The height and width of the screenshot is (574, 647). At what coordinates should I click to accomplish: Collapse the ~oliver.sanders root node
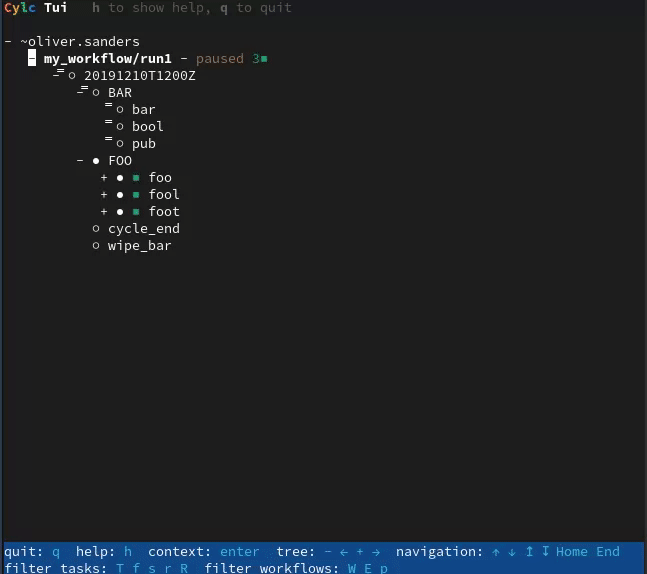[x=8, y=42]
